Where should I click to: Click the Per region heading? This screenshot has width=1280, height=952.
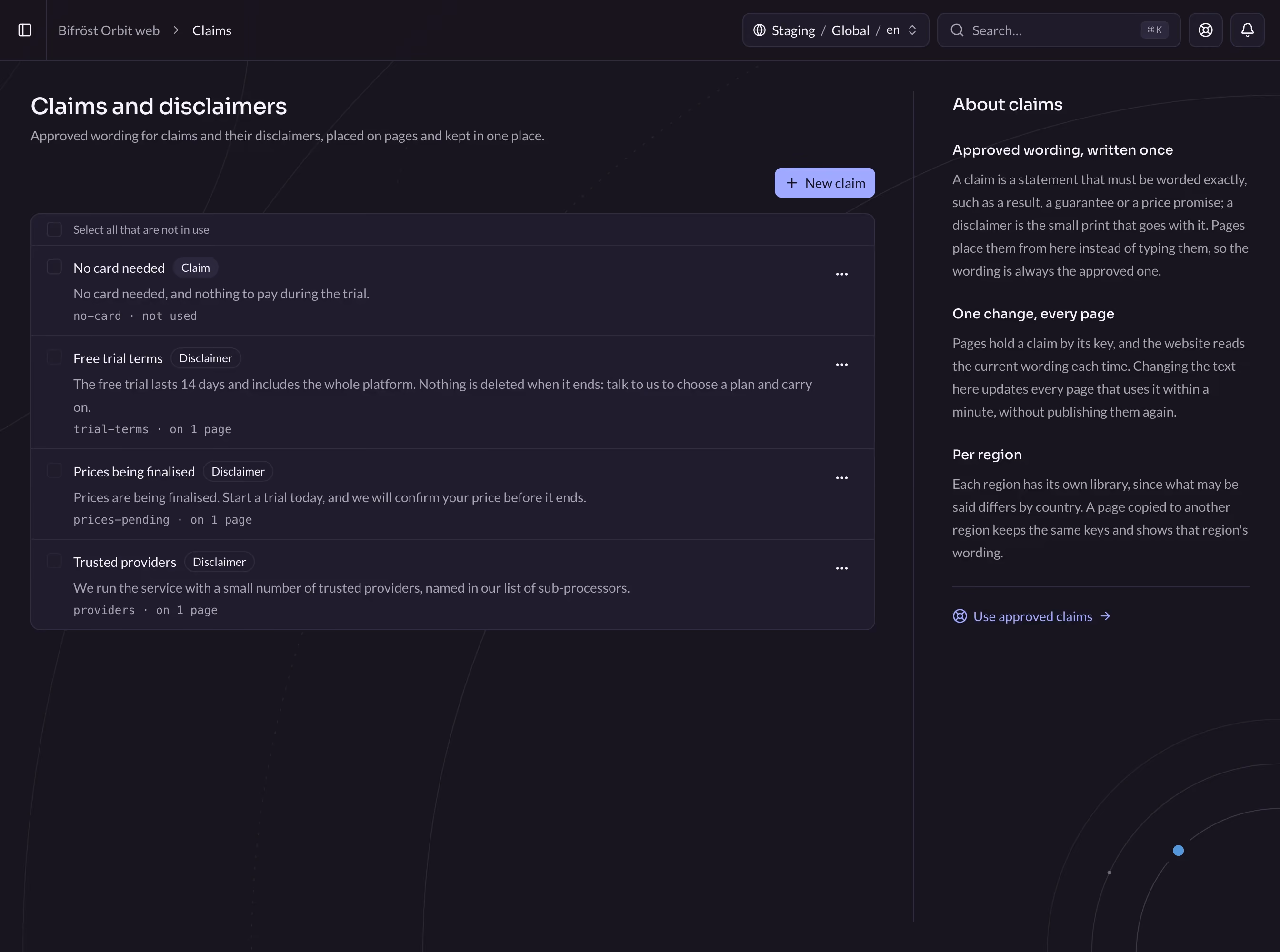click(x=987, y=455)
